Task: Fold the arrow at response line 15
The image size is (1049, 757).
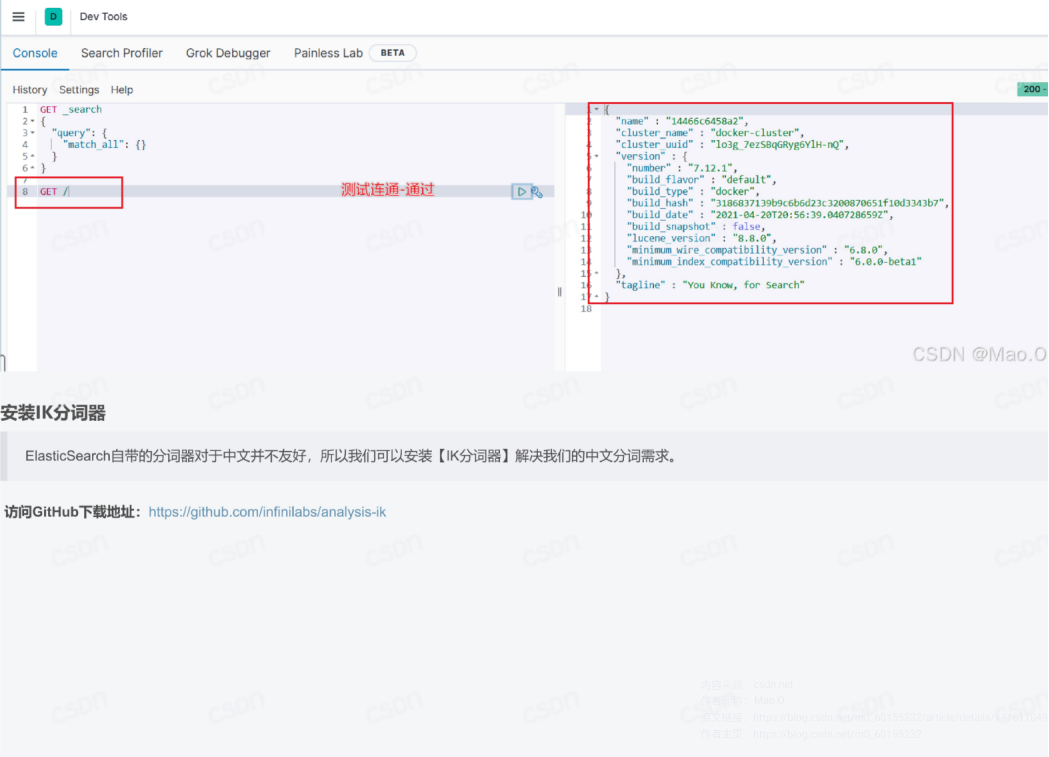Action: point(597,273)
